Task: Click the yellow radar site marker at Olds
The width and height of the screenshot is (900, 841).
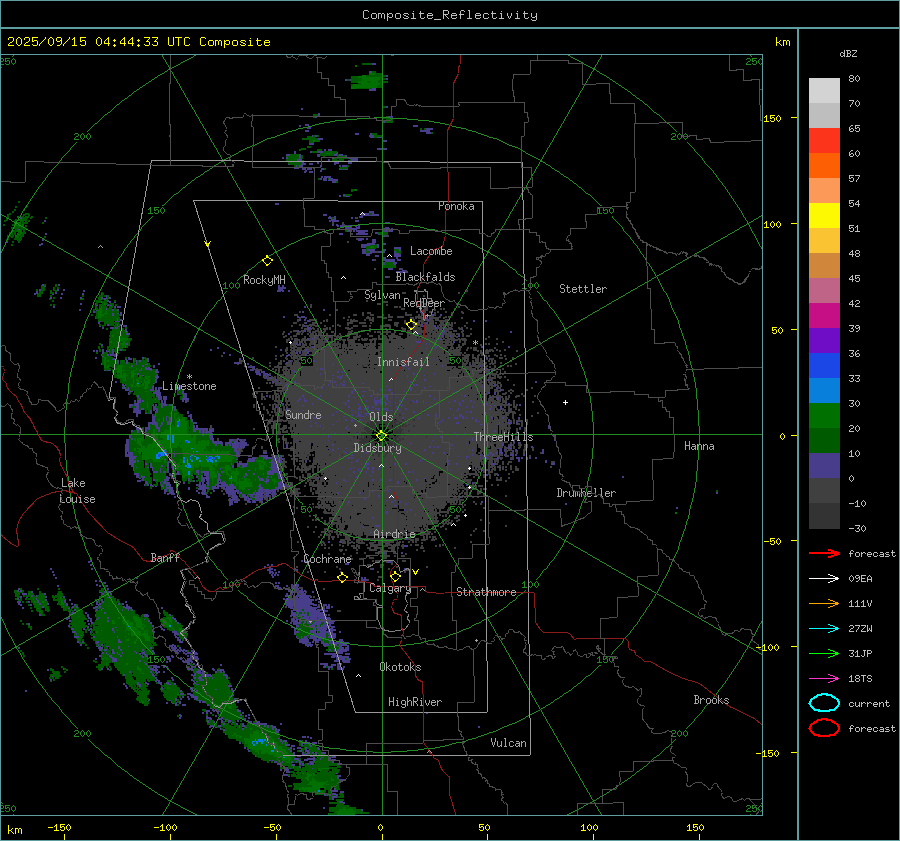Action: pos(381,436)
